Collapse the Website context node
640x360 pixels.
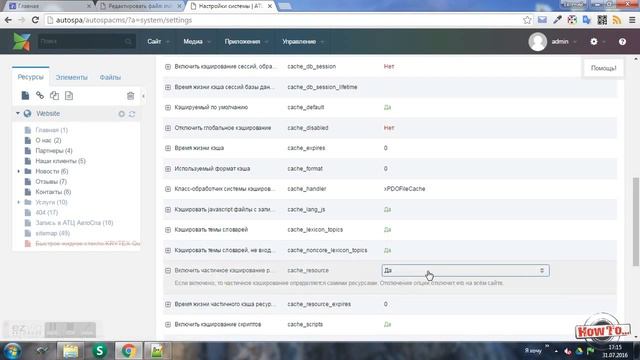(18, 113)
